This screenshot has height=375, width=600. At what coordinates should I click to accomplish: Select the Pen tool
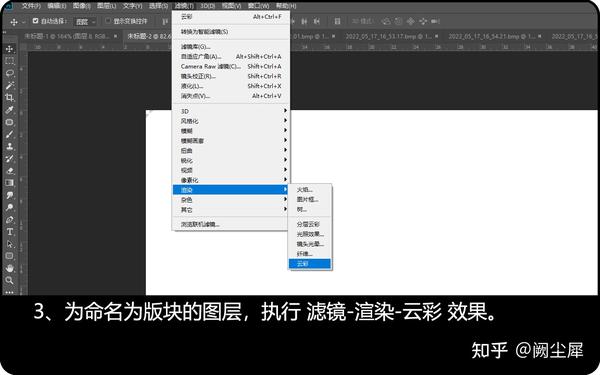point(10,220)
